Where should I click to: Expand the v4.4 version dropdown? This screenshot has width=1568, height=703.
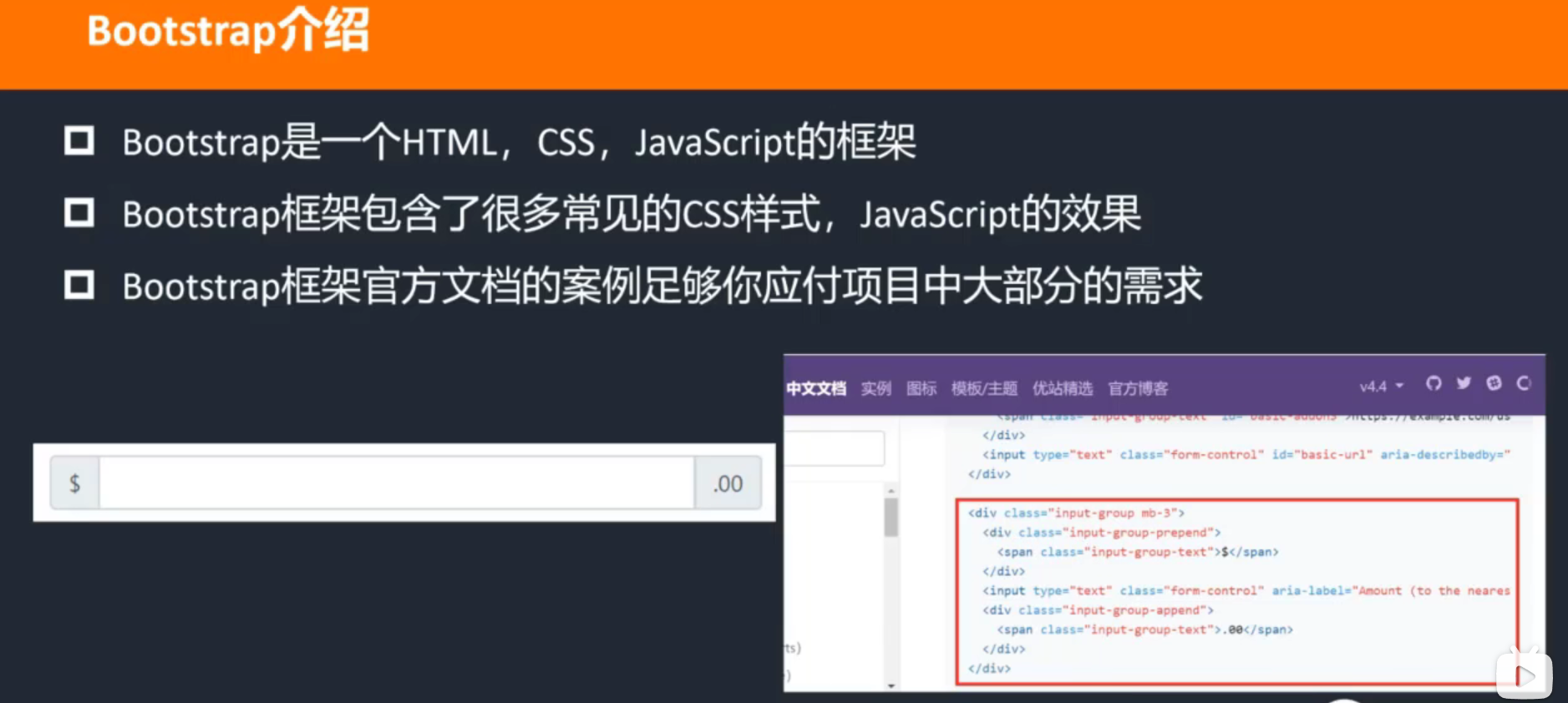click(1381, 387)
